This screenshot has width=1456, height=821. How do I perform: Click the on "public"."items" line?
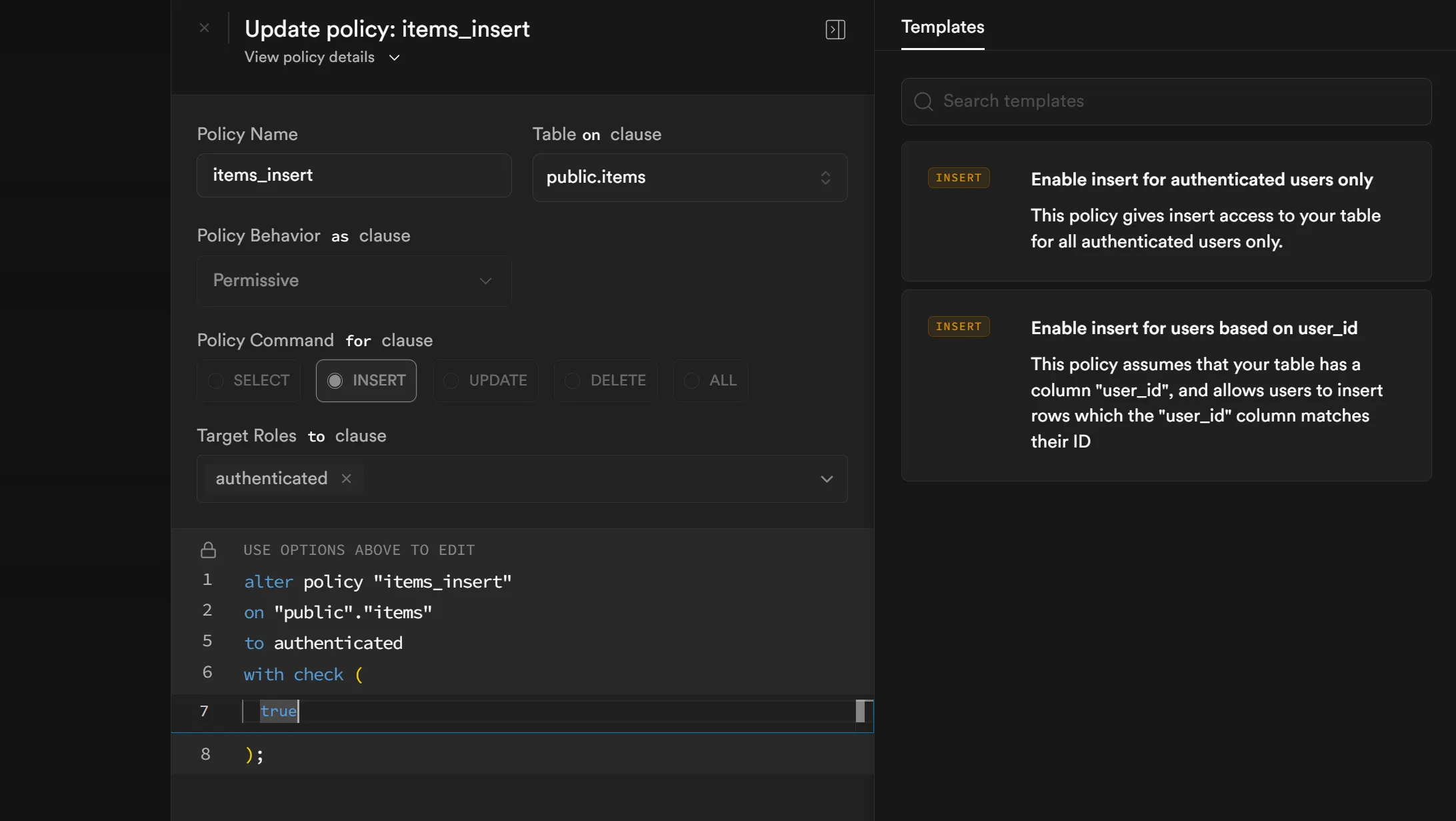[x=338, y=612]
